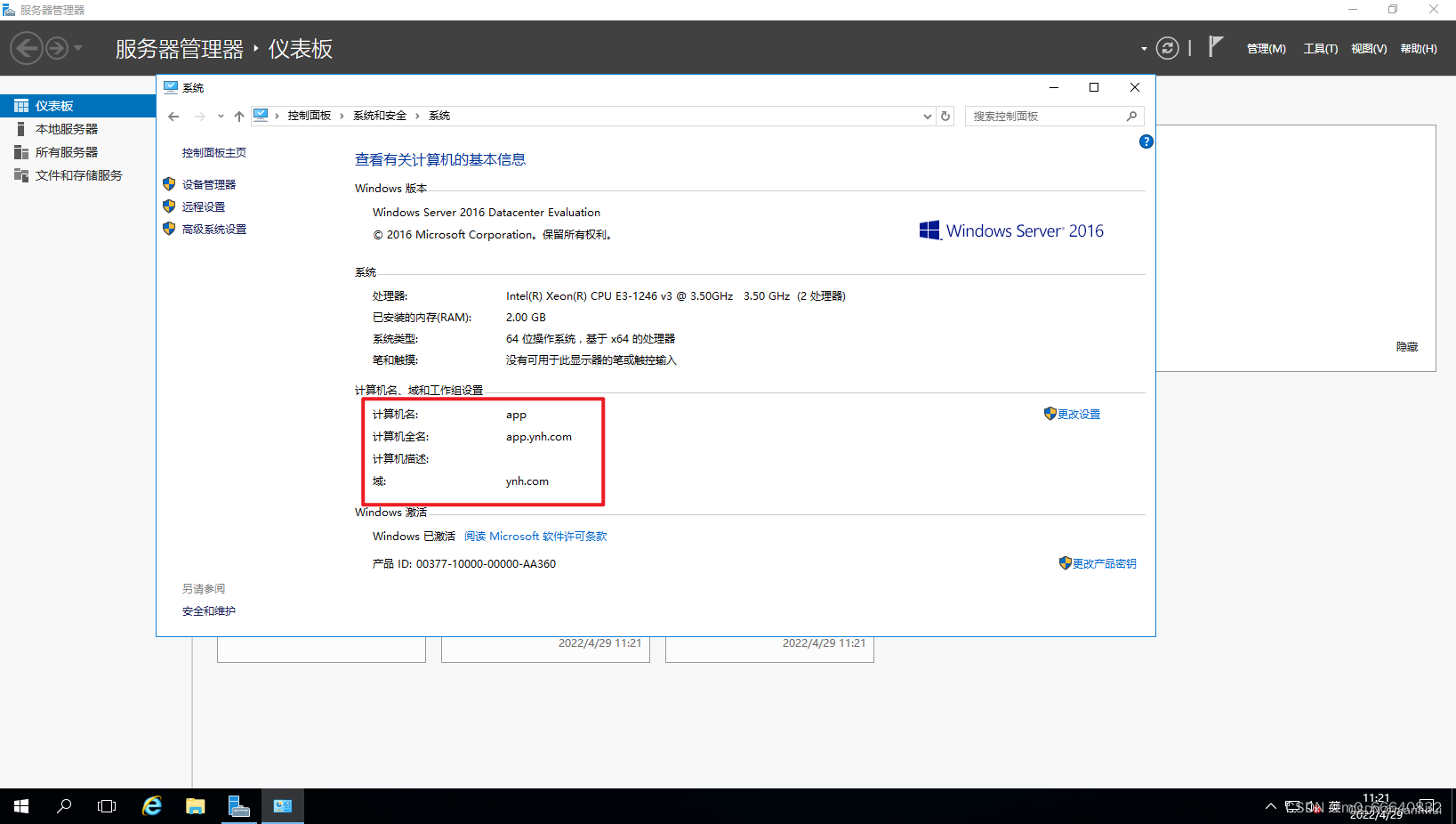Open the 视图(V) menu
1456x824 pixels.
coord(1369,49)
